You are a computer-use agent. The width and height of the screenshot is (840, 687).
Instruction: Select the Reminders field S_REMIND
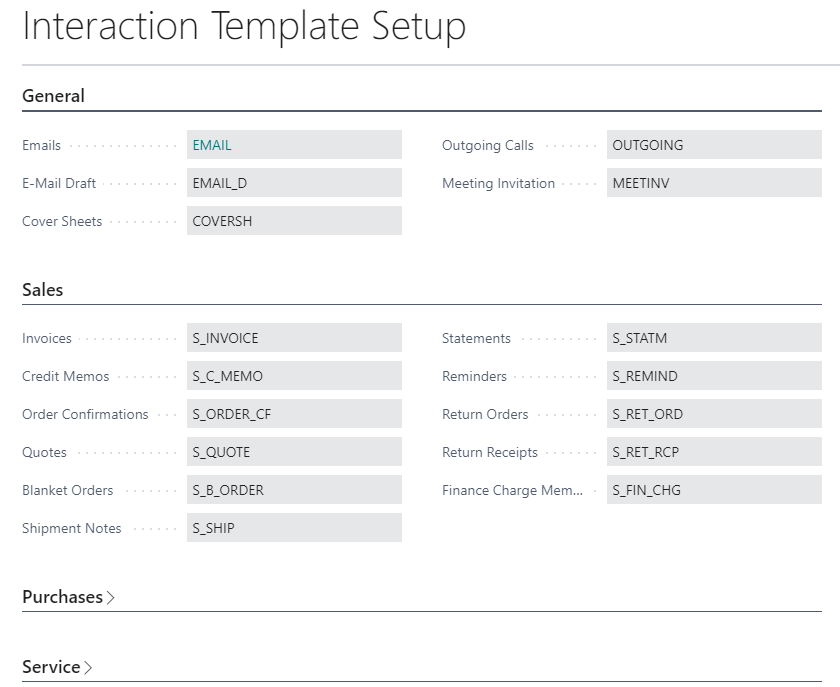coord(714,376)
